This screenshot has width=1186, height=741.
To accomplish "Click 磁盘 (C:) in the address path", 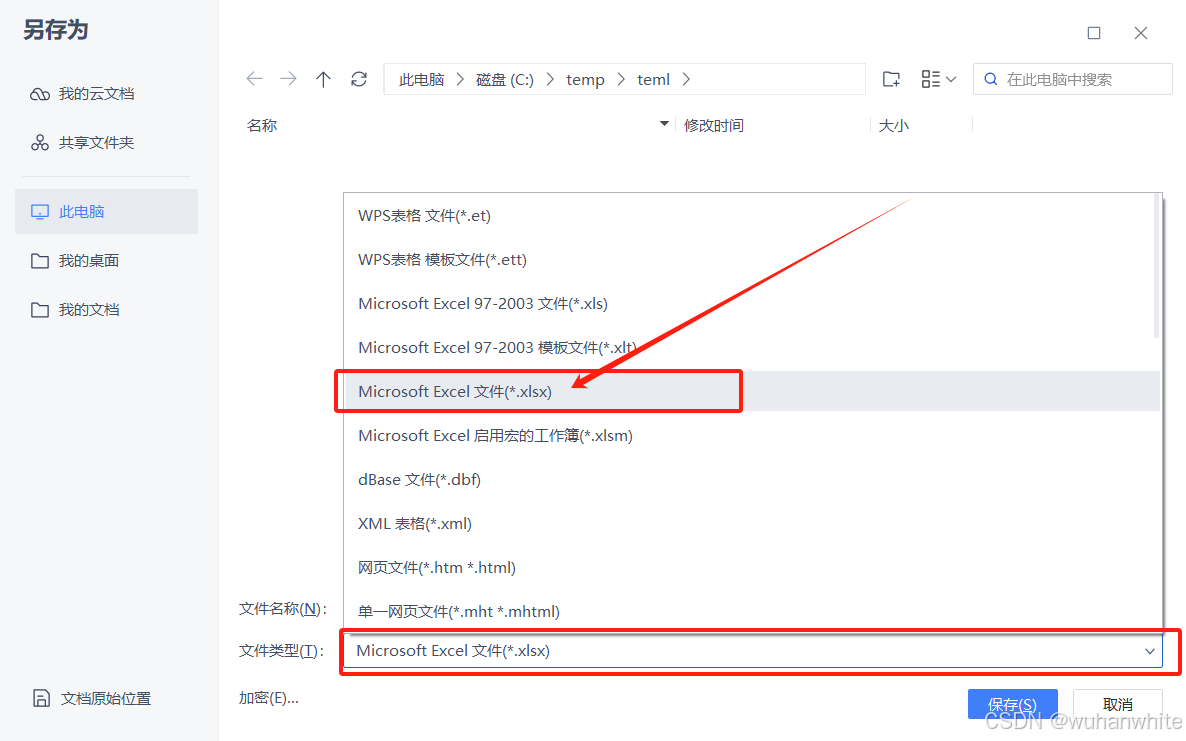I will (x=505, y=79).
